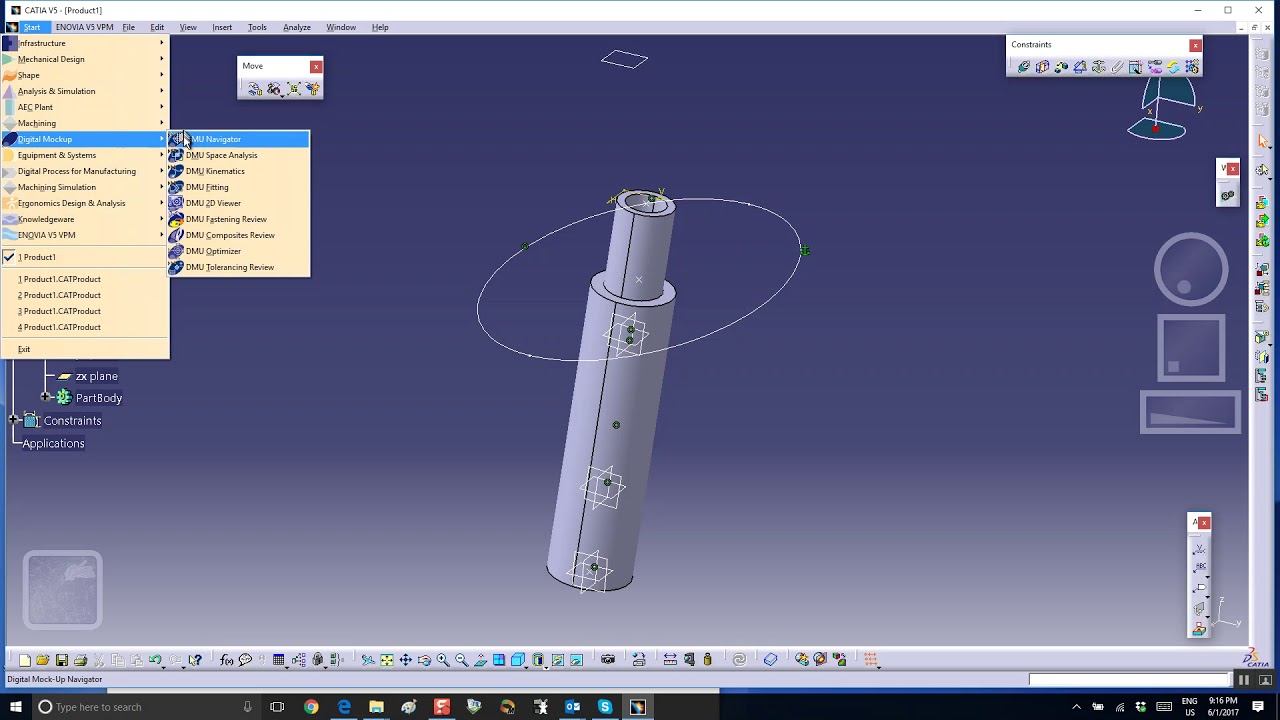Select DMU Fitting menu item
Image resolution: width=1280 pixels, height=720 pixels.
point(239,187)
